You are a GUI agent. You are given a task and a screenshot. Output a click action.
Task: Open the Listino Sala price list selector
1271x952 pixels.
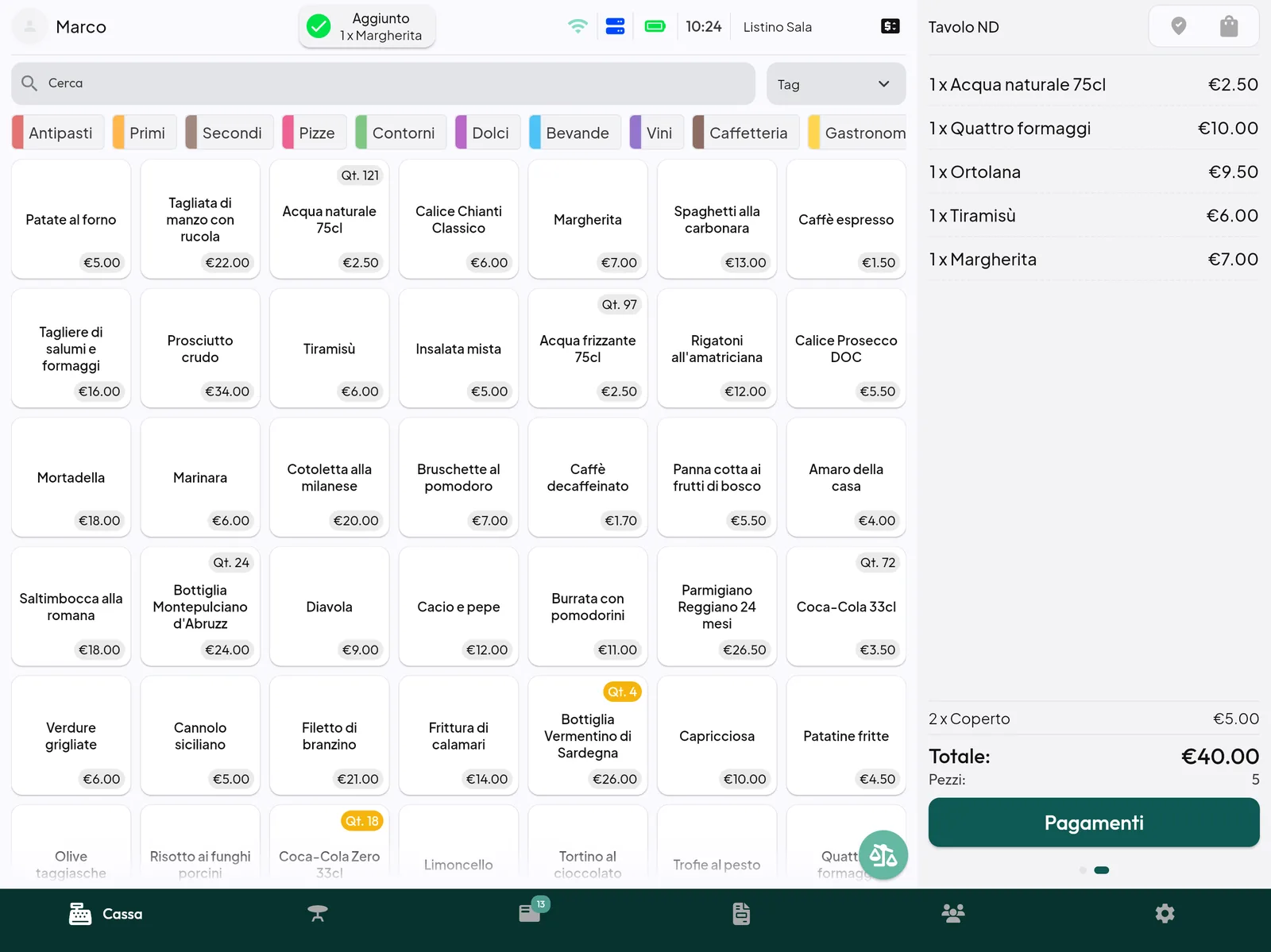pyautogui.click(x=778, y=27)
